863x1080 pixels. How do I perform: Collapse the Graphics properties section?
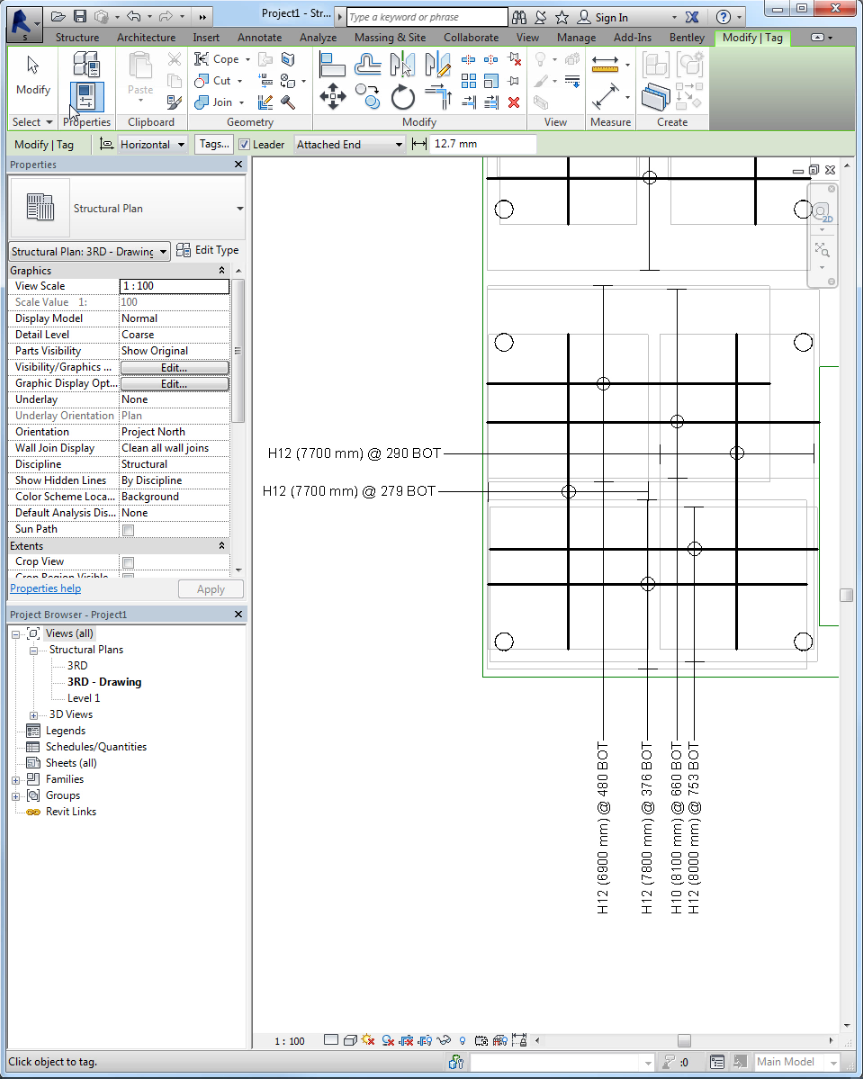tap(221, 271)
